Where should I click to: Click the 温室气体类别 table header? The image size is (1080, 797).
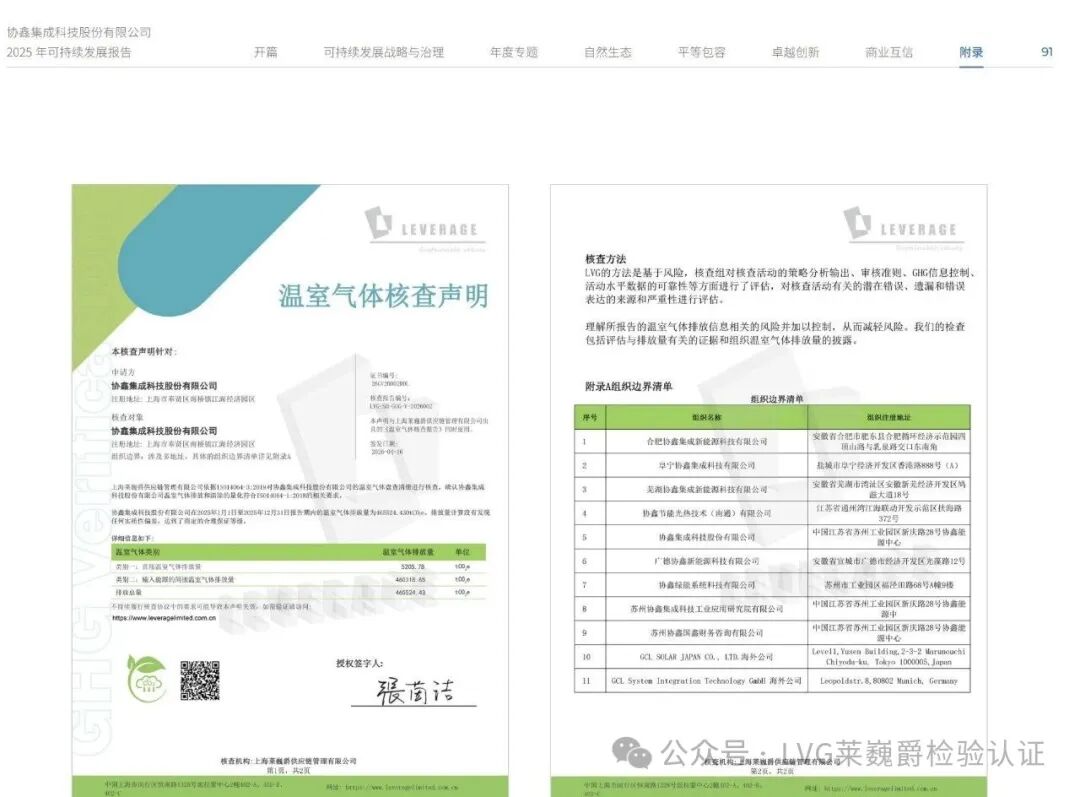click(138, 552)
